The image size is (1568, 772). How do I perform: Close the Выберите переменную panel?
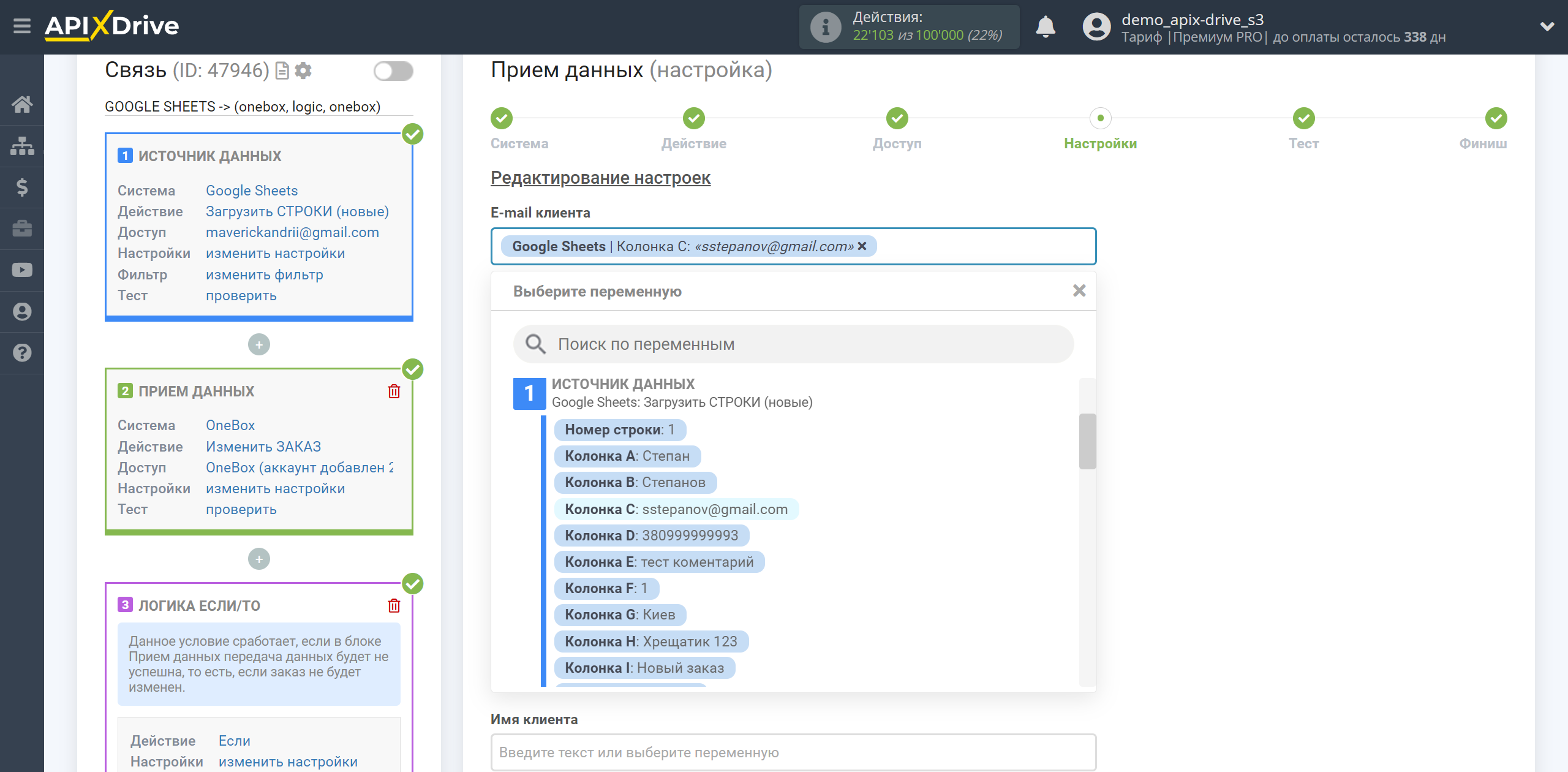[x=1079, y=290]
